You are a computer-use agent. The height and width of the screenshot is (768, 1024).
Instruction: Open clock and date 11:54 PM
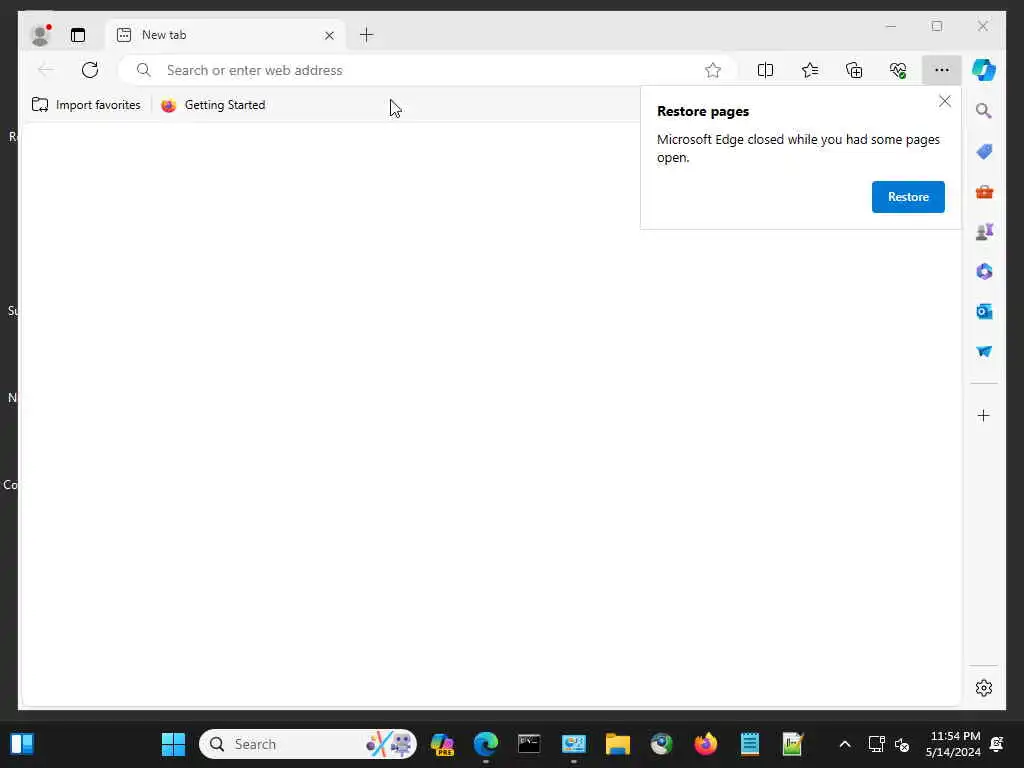pos(953,744)
